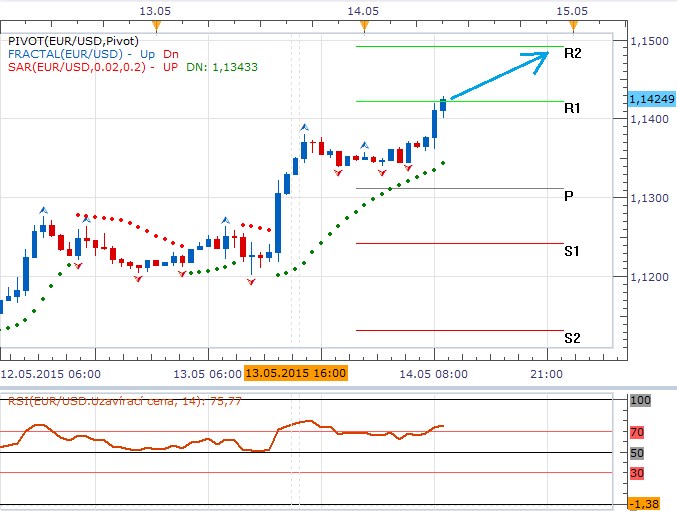Click the highlighted 13.05.2015 16:00 time label

(x=295, y=373)
